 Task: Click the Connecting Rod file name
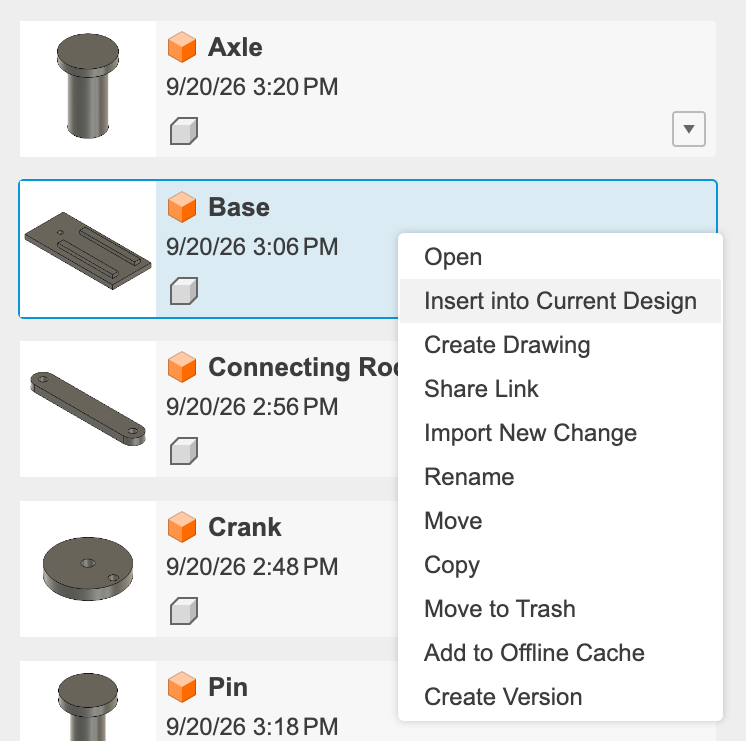303,367
